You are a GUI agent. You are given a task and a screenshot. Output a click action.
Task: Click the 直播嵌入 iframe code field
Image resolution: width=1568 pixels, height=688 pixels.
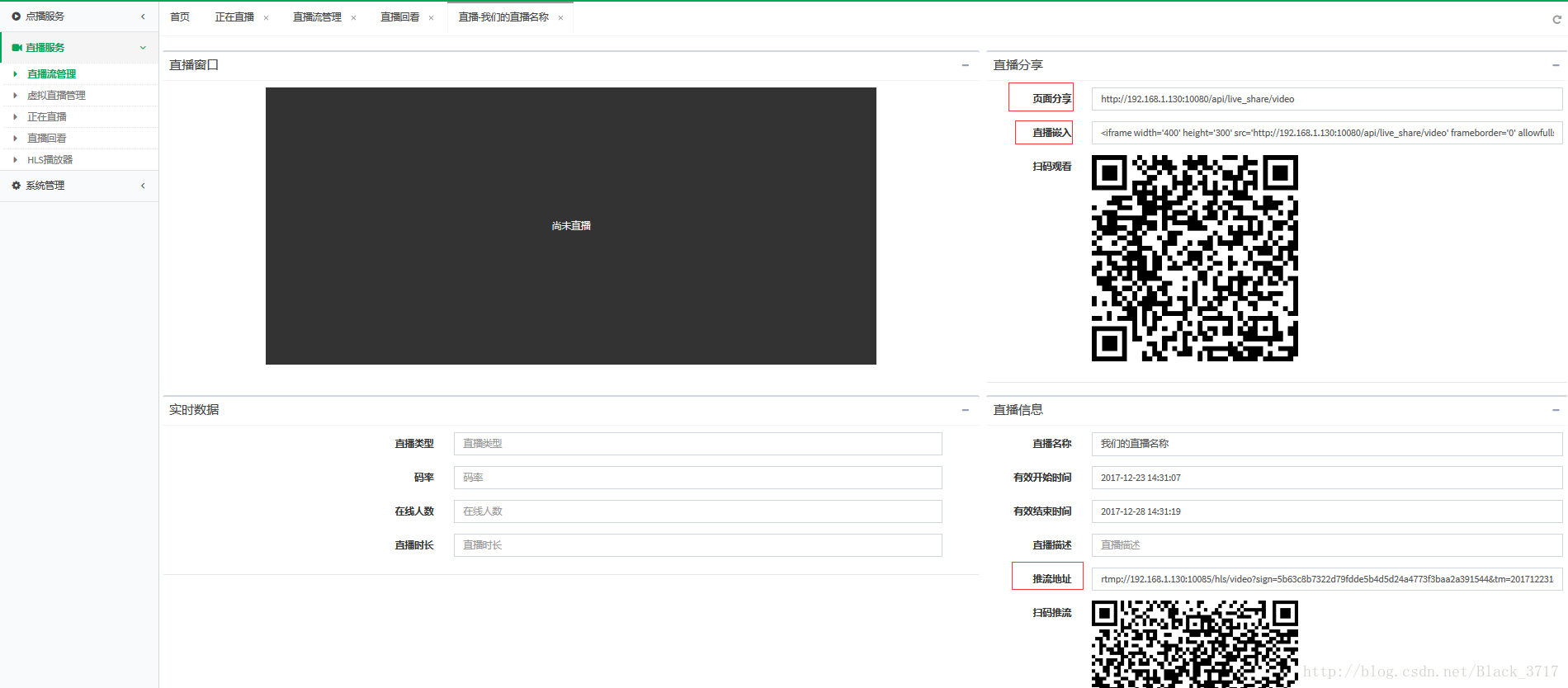pyautogui.click(x=1327, y=133)
